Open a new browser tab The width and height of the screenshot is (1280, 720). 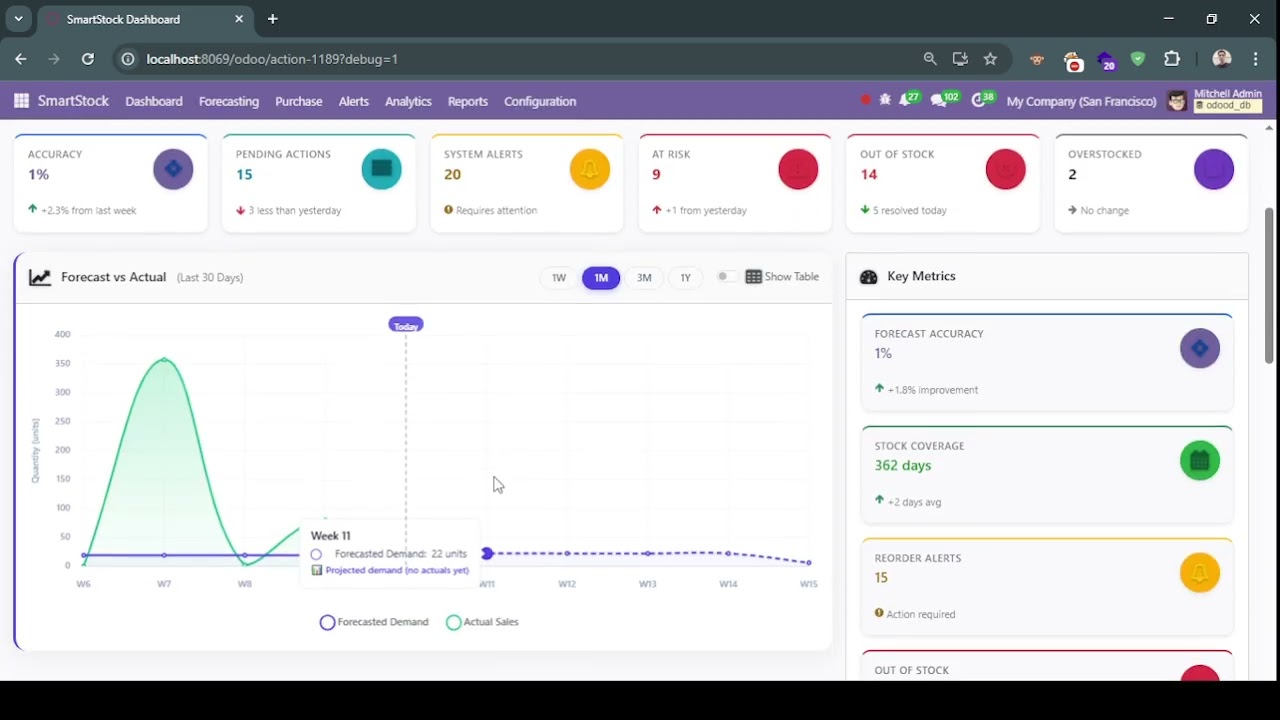(272, 19)
